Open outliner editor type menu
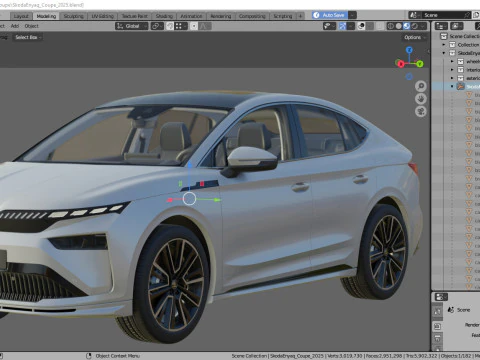Image resolution: width=480 pixels, height=360 pixels. coord(441,26)
